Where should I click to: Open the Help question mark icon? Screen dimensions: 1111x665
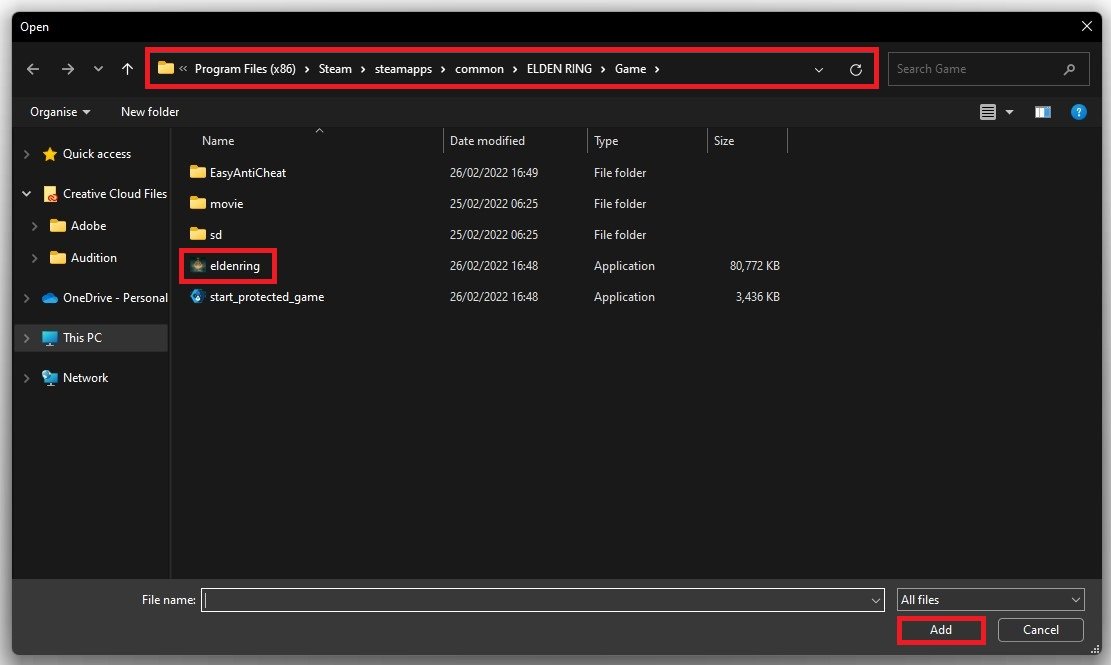pyautogui.click(x=1078, y=112)
